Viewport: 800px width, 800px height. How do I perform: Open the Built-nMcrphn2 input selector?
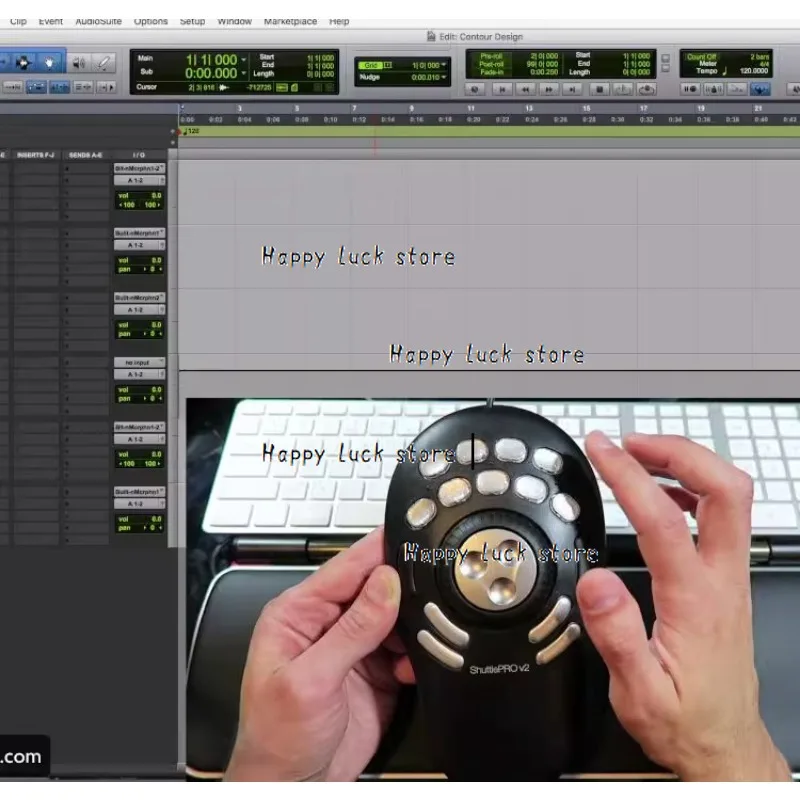pyautogui.click(x=139, y=297)
